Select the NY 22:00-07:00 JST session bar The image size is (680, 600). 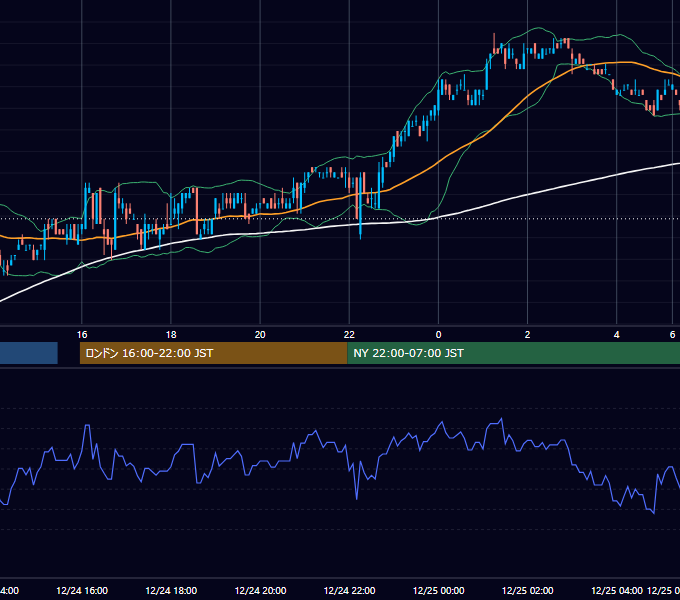[513, 353]
